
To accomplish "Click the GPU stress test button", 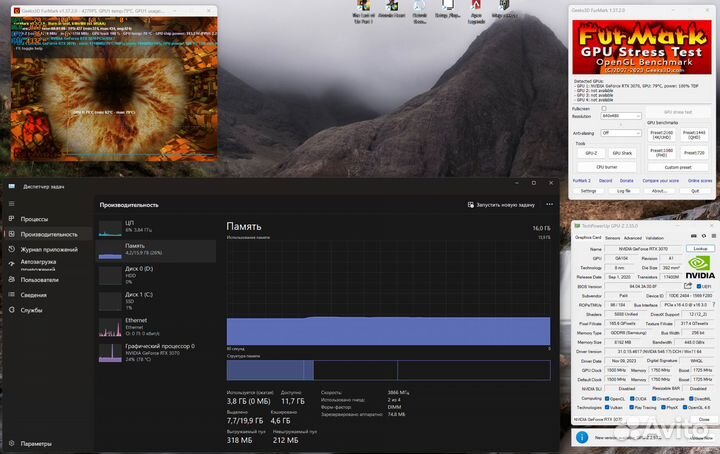I will point(678,112).
